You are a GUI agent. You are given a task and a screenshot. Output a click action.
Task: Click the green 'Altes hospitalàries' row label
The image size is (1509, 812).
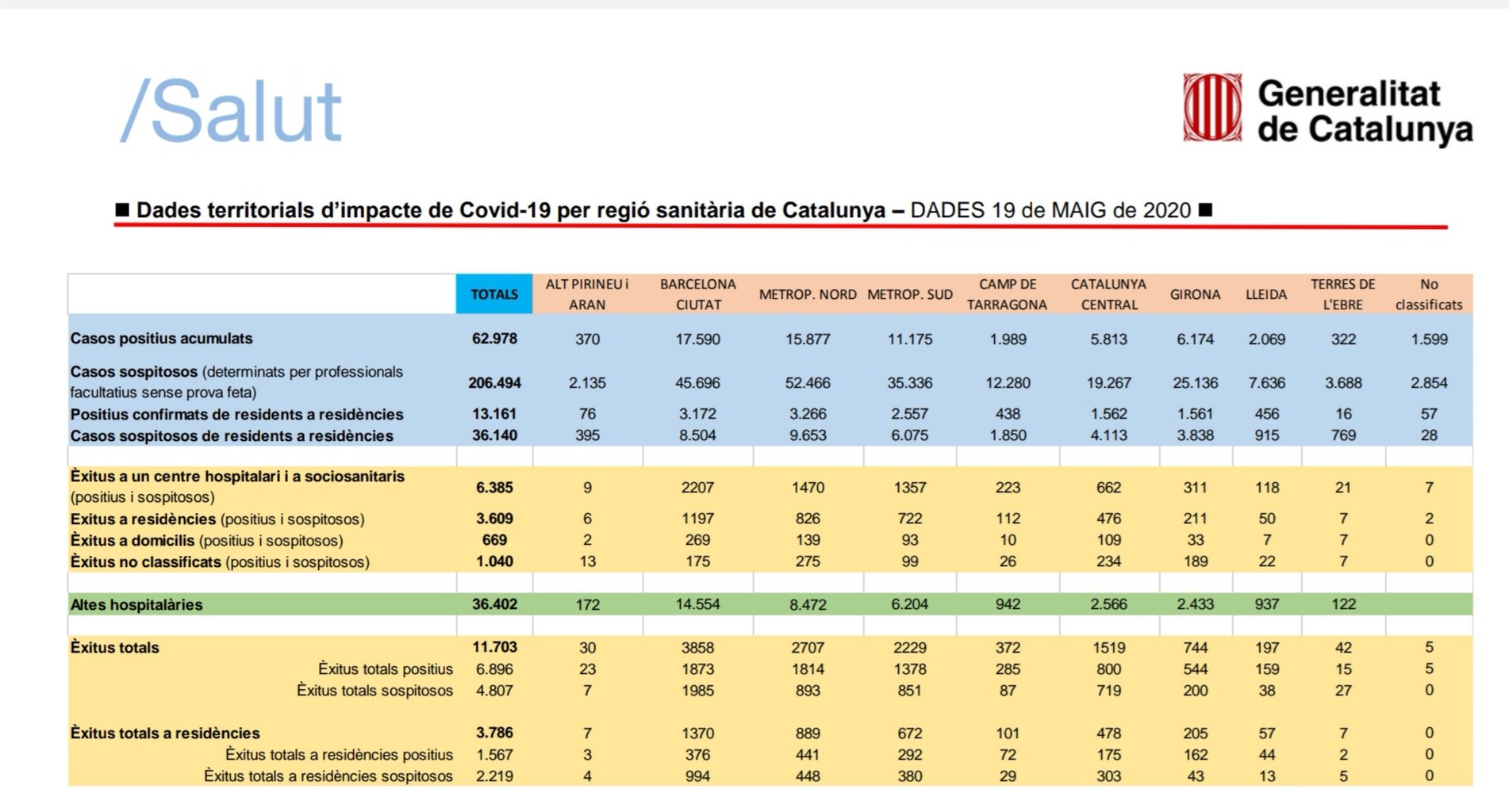[x=136, y=605]
